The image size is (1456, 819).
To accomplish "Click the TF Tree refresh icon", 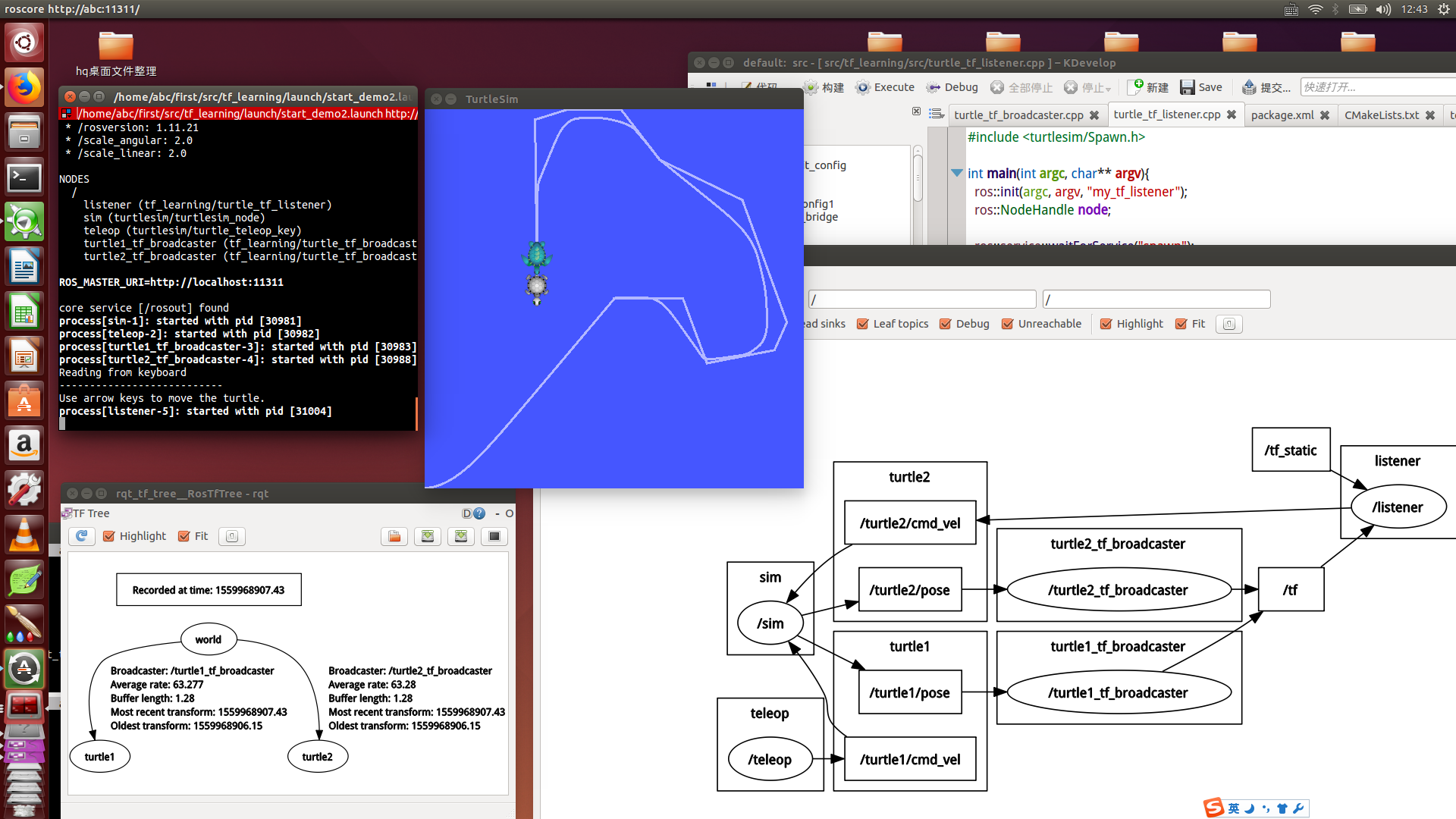I will coord(81,536).
